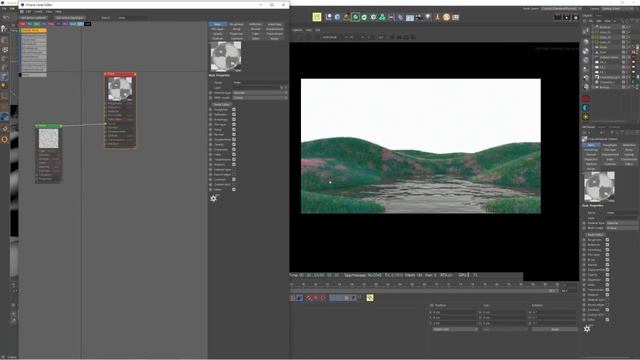Open the Size mode dropdown in coordinates
The image size is (640, 360).
pyautogui.click(x=505, y=329)
